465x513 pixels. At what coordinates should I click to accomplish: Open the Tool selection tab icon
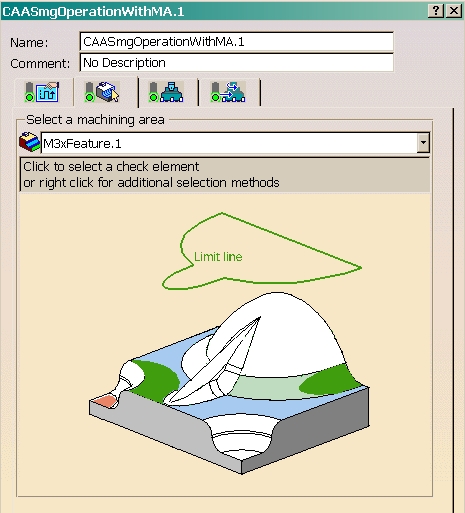166,92
